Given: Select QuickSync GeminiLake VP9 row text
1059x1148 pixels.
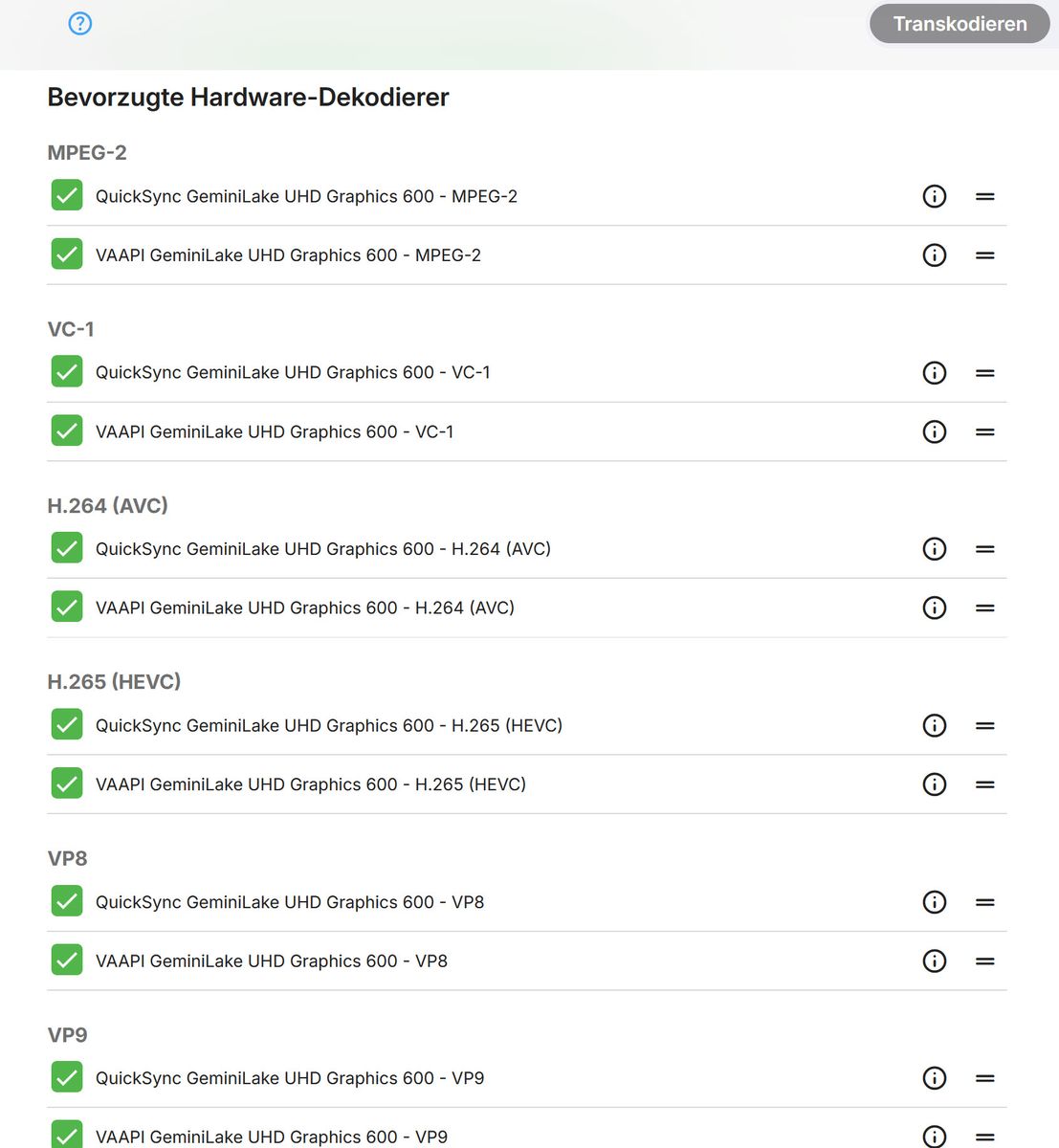Looking at the screenshot, I should pos(290,1078).
